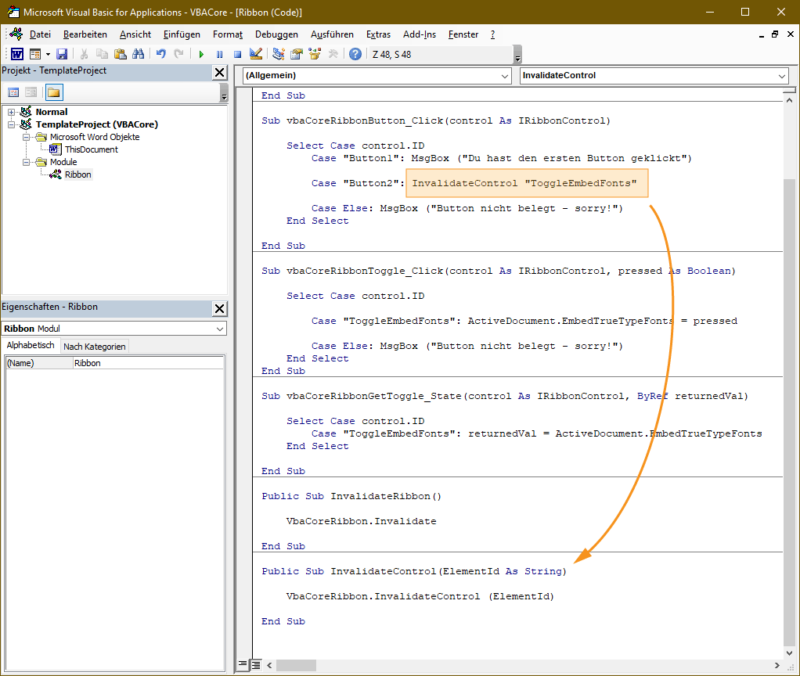This screenshot has height=676, width=800.
Task: Pause execution with the Break icon
Action: pos(220,53)
